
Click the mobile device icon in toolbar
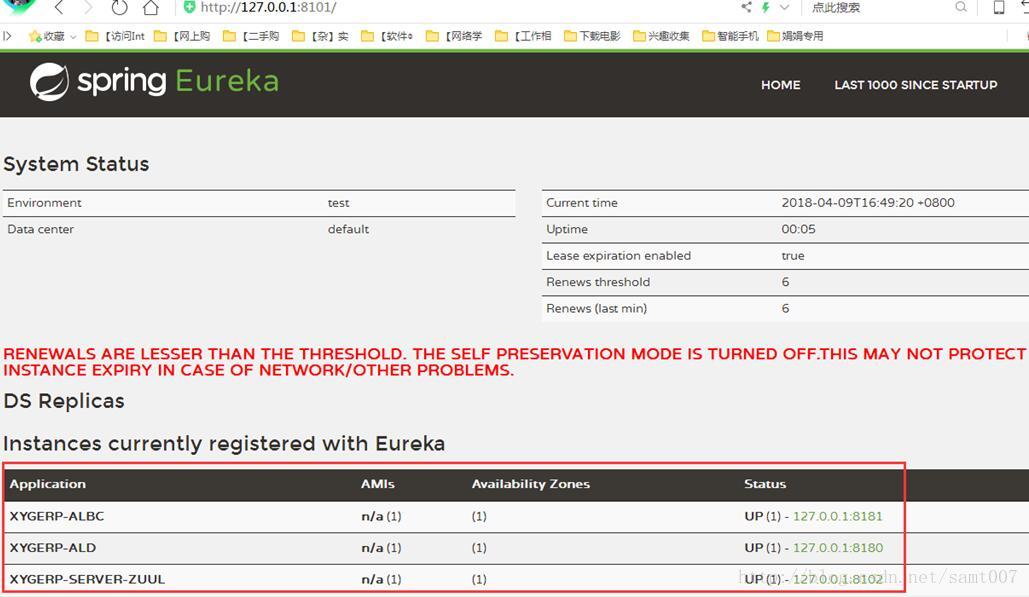click(x=999, y=7)
